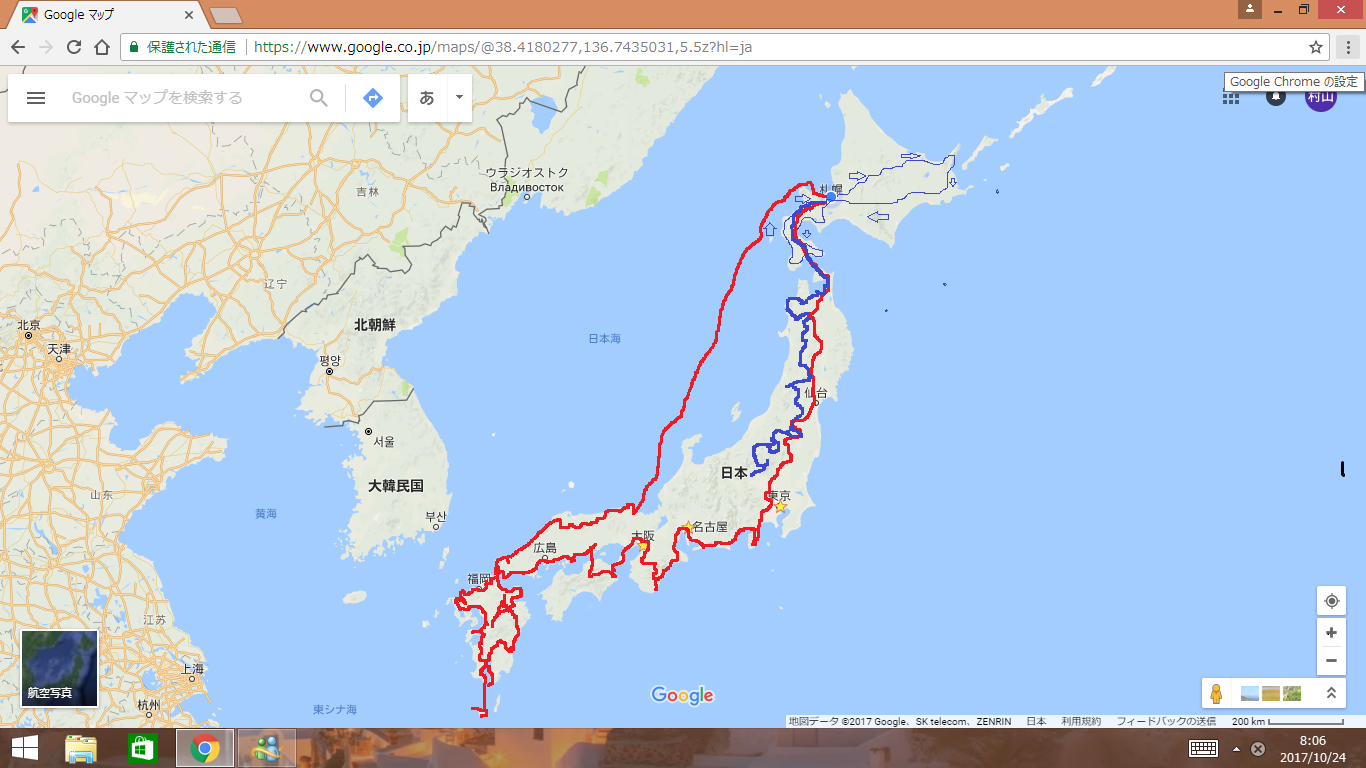The image size is (1366, 768).
Task: Zoom in with the plus button
Action: 1331,633
